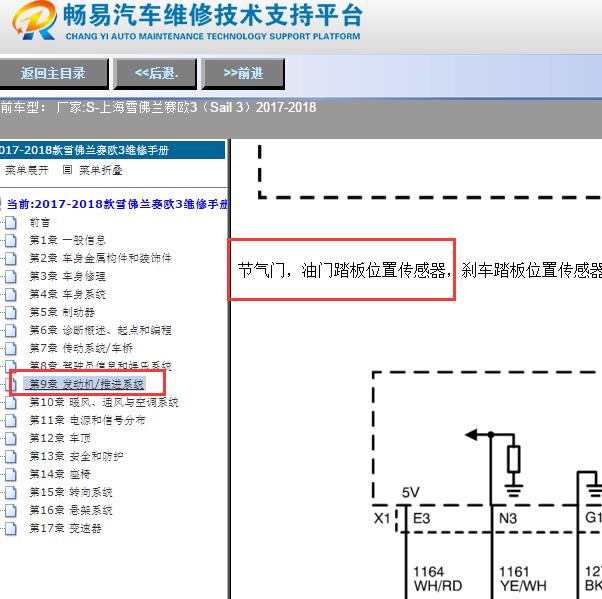Open 第7章 传动系统/车桥 chapter

81,348
